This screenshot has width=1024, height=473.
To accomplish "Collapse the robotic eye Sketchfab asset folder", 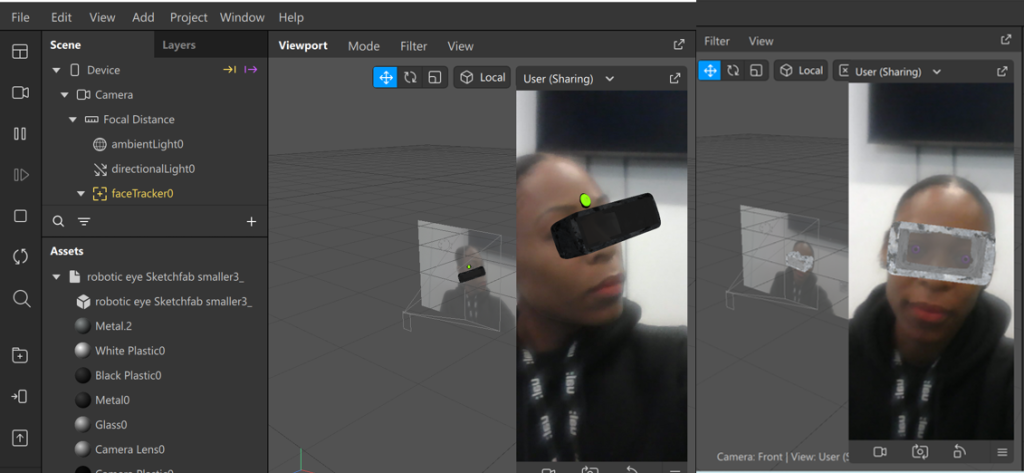I will click(x=56, y=277).
